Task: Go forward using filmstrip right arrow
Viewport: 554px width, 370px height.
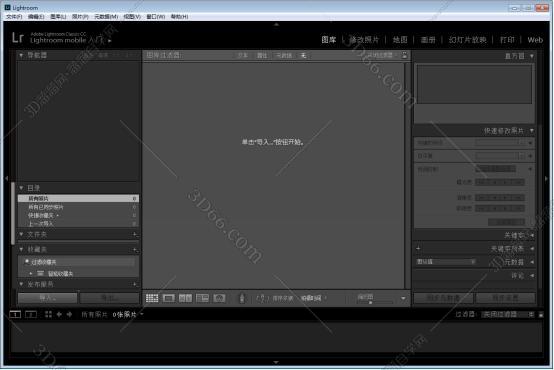Action: 69,314
